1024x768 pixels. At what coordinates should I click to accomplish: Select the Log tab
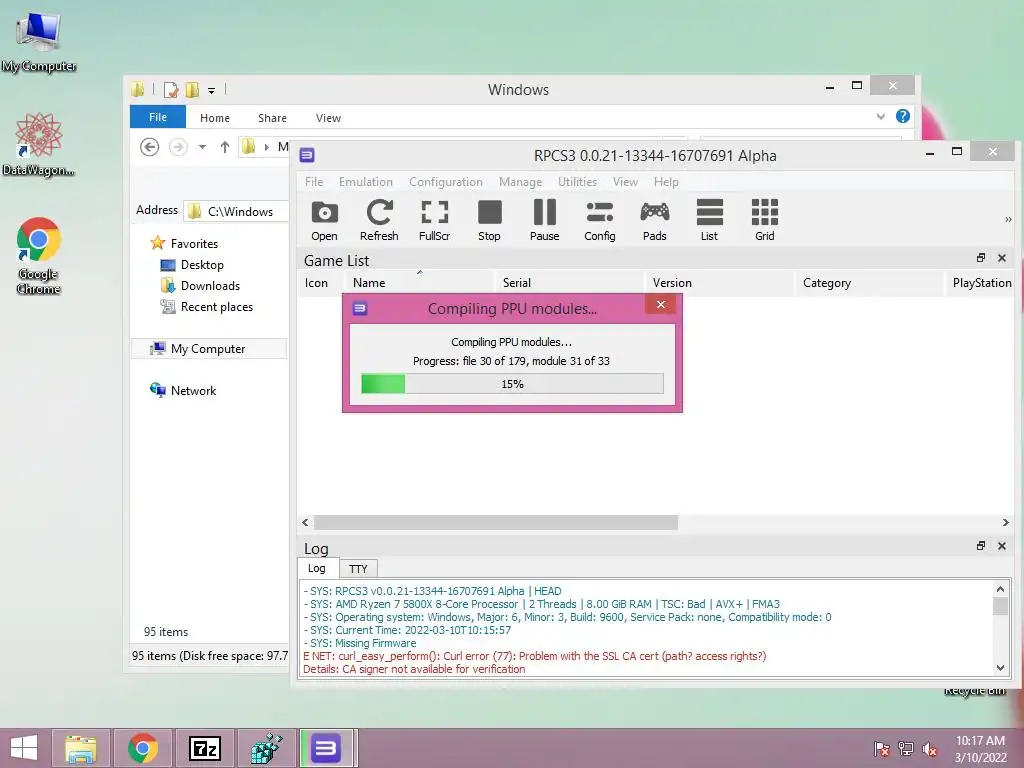(317, 568)
